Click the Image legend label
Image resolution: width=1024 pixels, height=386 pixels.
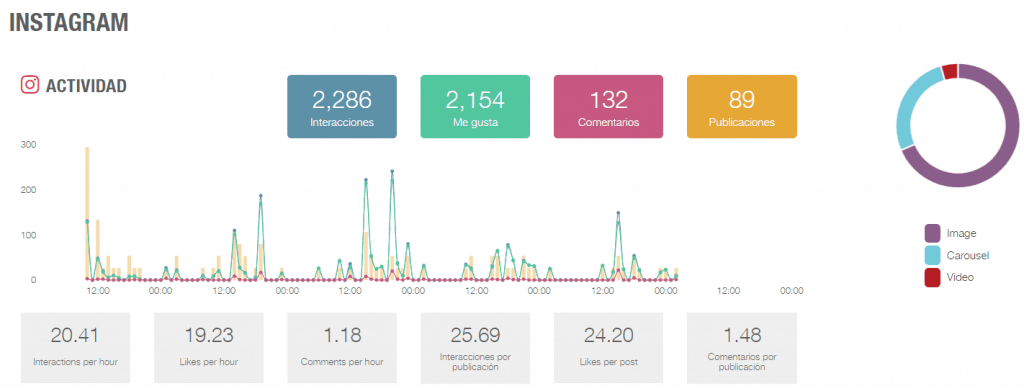[x=961, y=233]
